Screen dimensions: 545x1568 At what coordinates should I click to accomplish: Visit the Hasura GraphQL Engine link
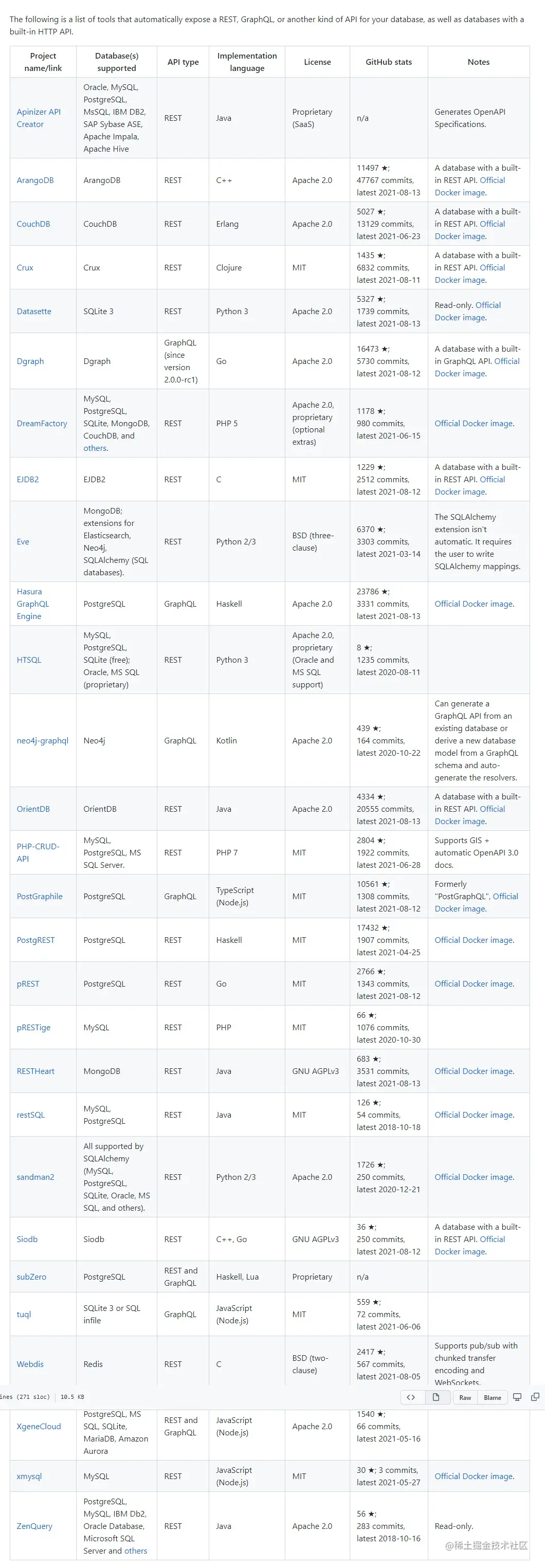tap(32, 603)
